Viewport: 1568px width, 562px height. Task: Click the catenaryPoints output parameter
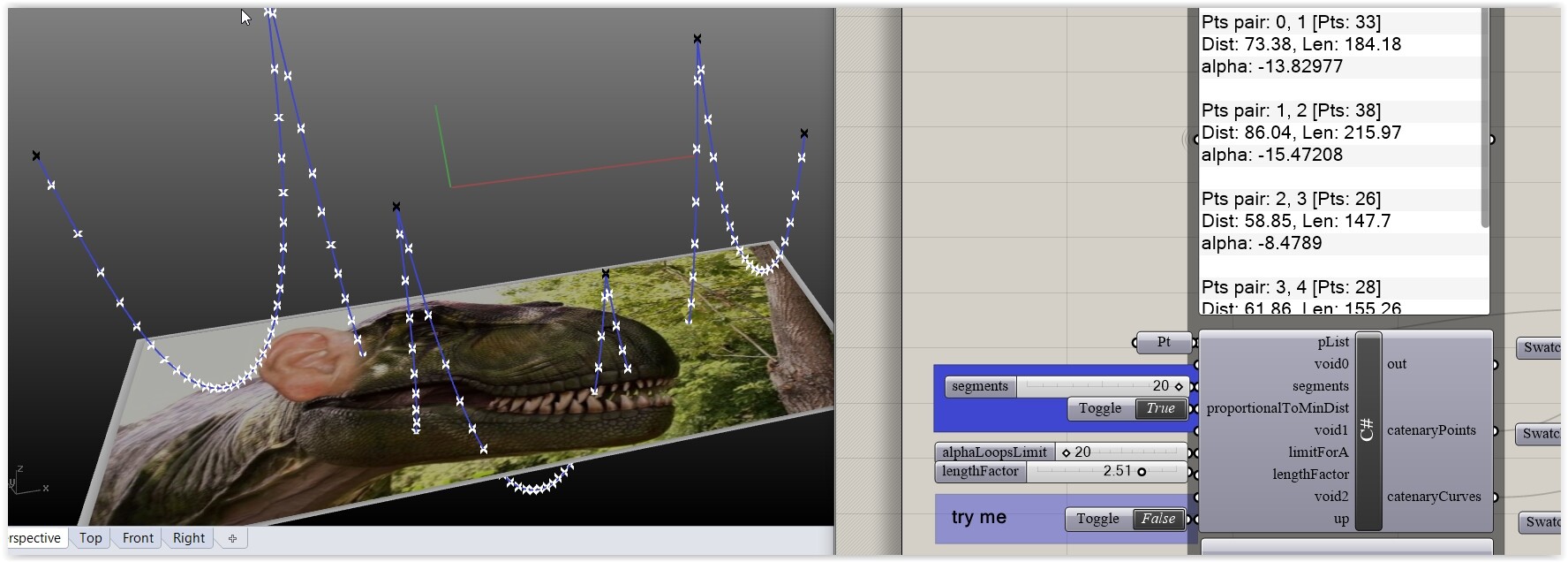1431,430
